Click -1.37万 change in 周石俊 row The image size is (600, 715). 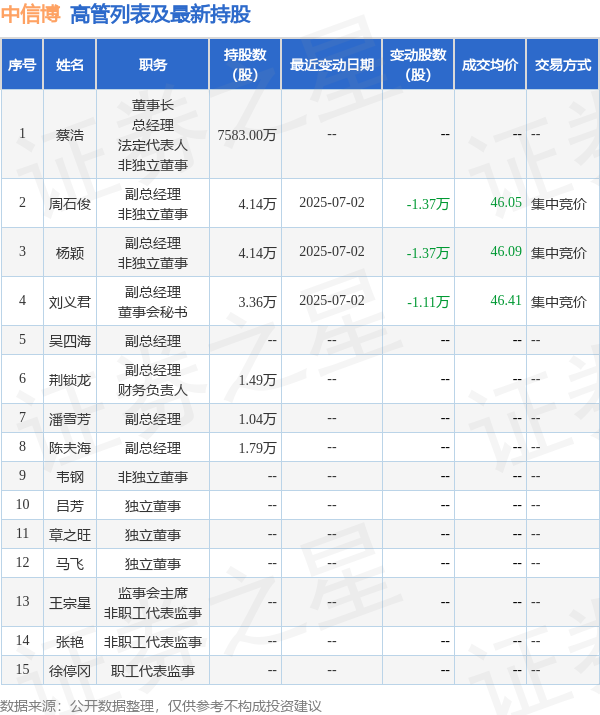(x=428, y=203)
